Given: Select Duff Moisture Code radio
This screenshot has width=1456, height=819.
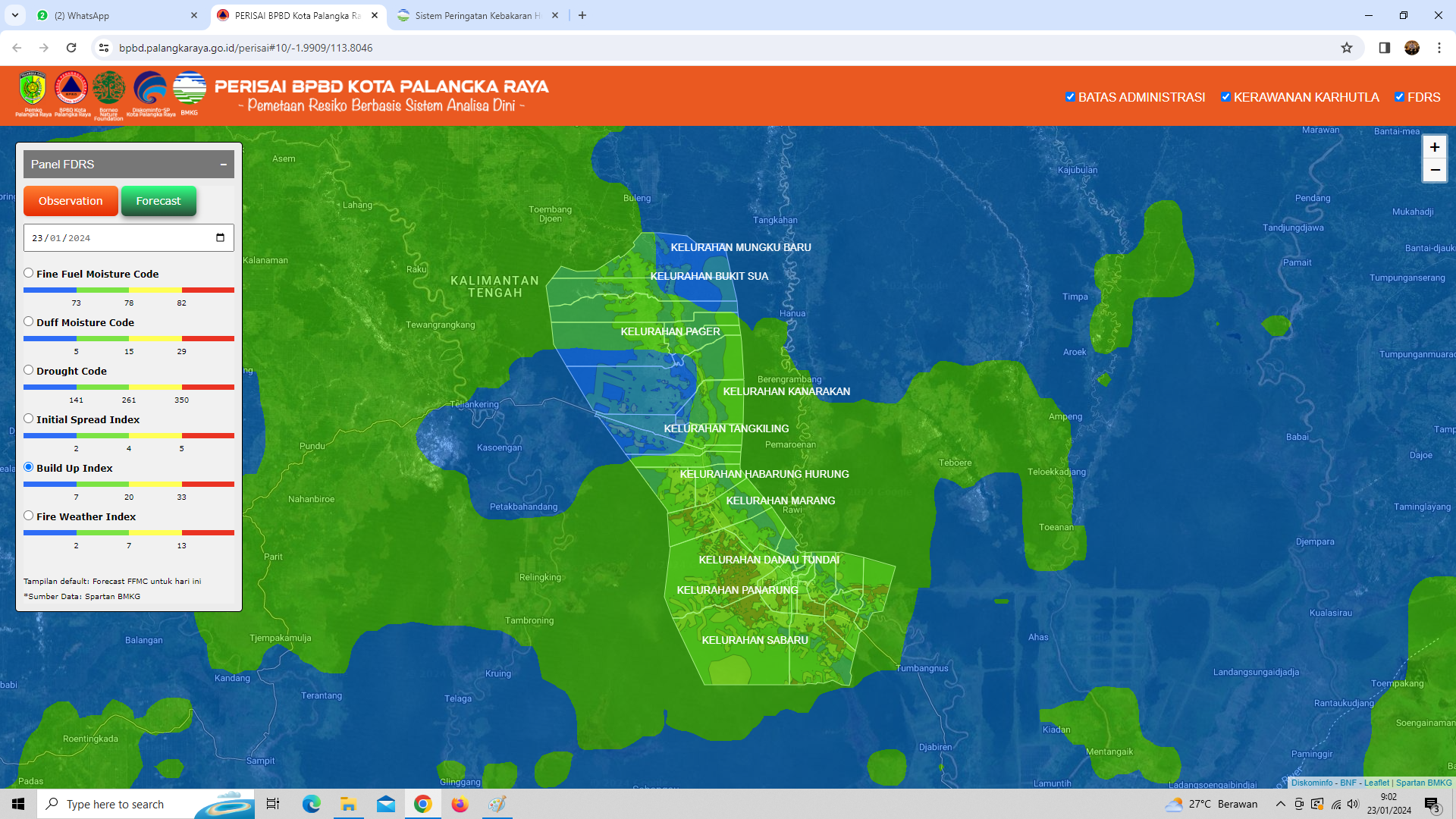Looking at the screenshot, I should 28,322.
